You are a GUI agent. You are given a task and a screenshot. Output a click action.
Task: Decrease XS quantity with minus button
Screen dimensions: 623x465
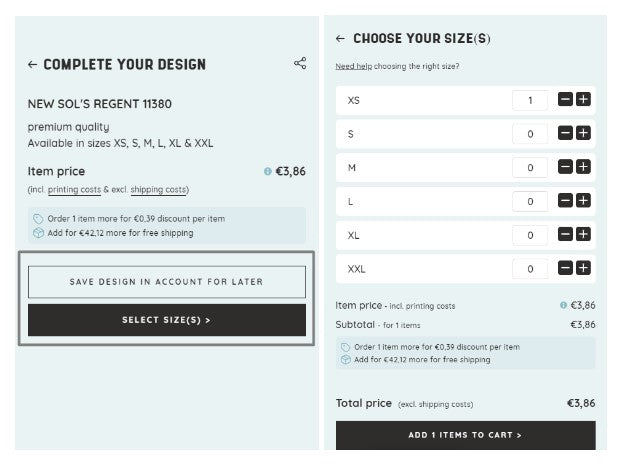coord(566,100)
